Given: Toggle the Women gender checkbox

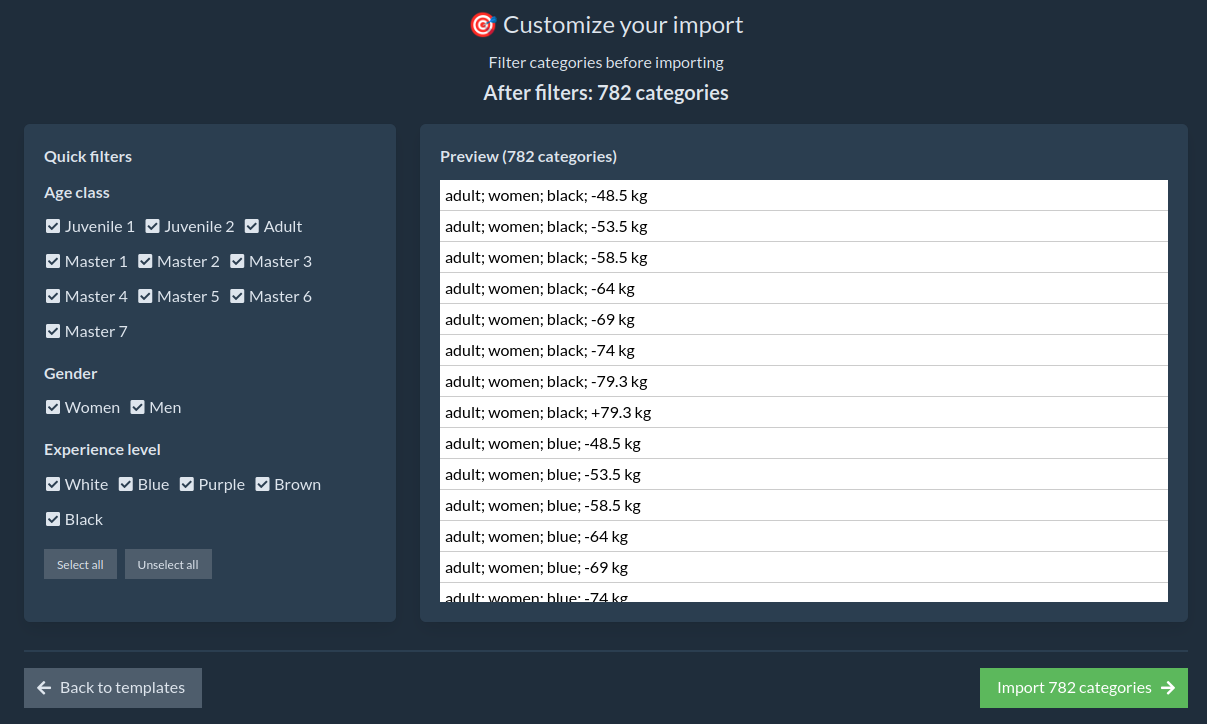Looking at the screenshot, I should (53, 408).
